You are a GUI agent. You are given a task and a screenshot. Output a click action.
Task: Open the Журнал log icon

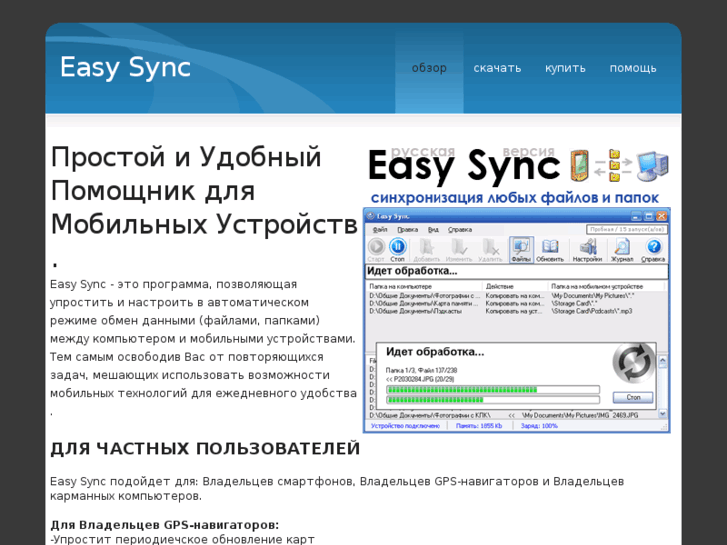(622, 250)
